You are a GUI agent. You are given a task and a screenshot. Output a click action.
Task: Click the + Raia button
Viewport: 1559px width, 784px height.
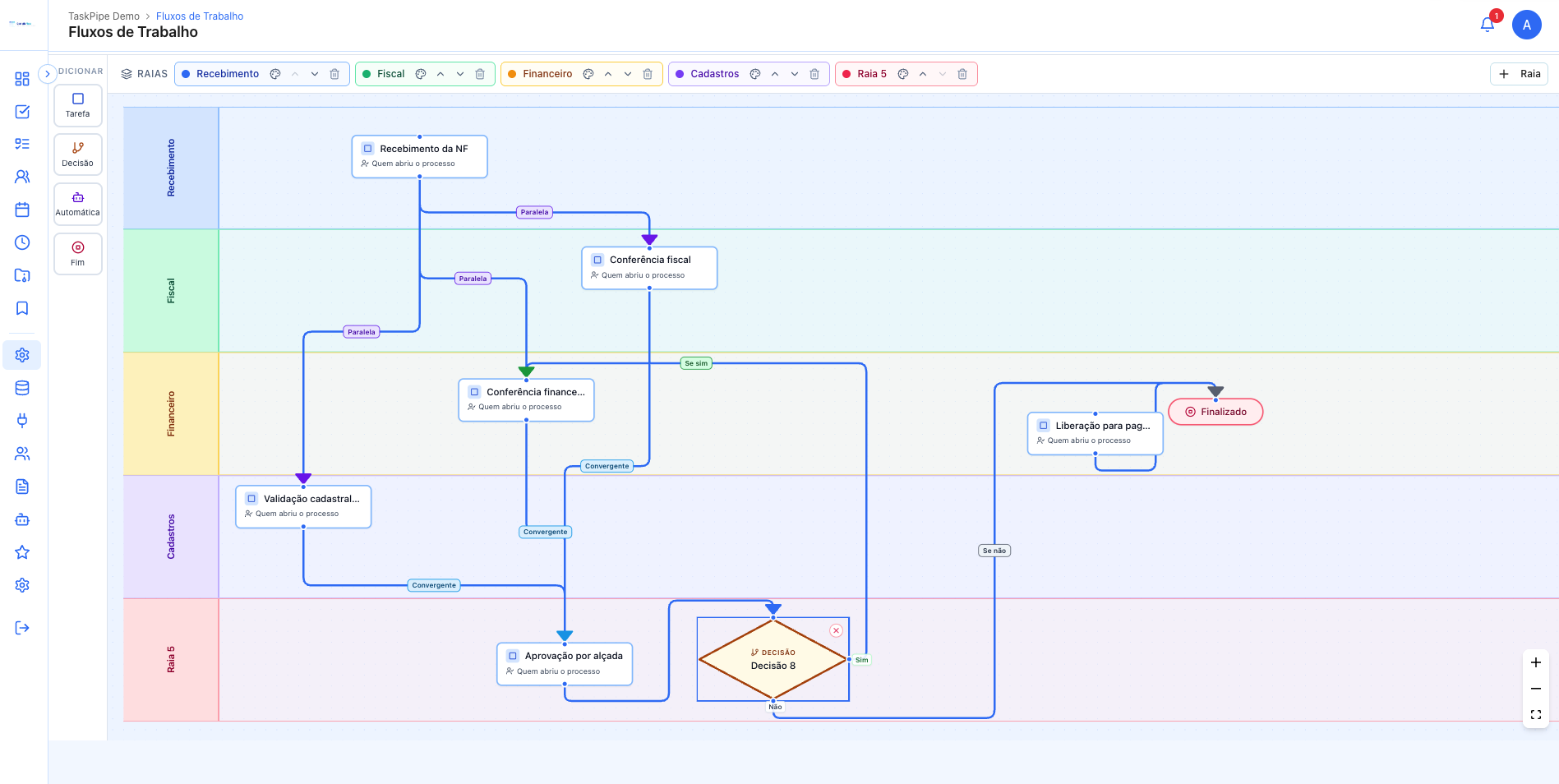click(x=1519, y=74)
